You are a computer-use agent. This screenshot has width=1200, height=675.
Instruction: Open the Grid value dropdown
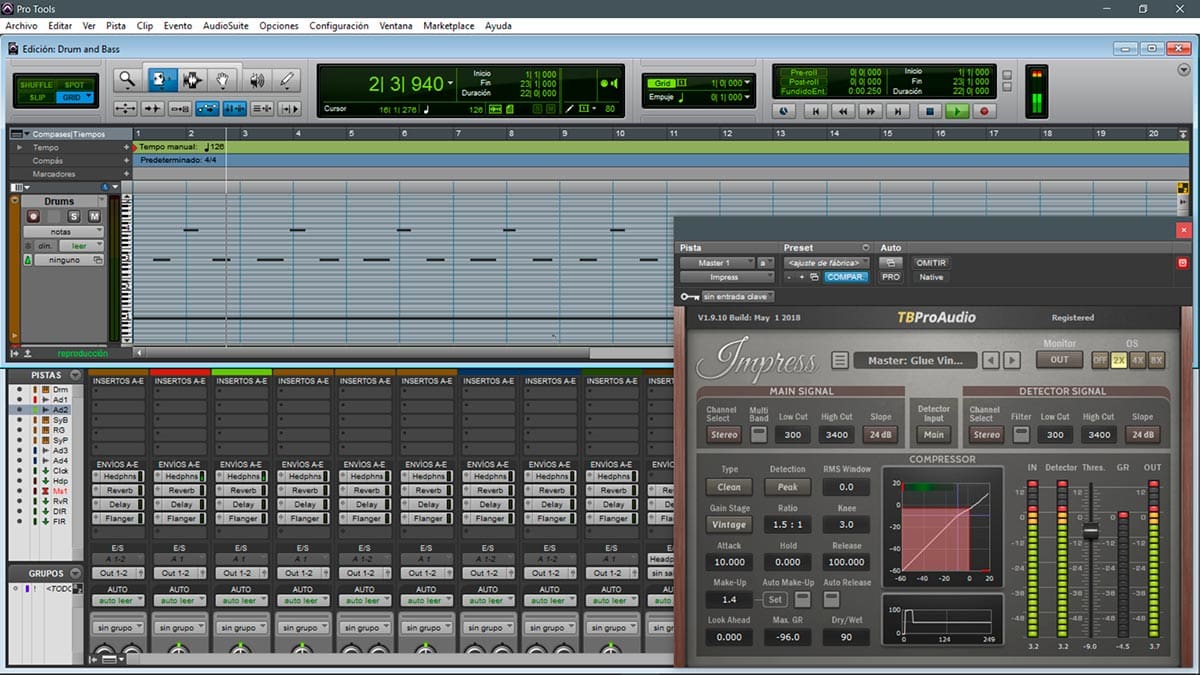(x=746, y=83)
